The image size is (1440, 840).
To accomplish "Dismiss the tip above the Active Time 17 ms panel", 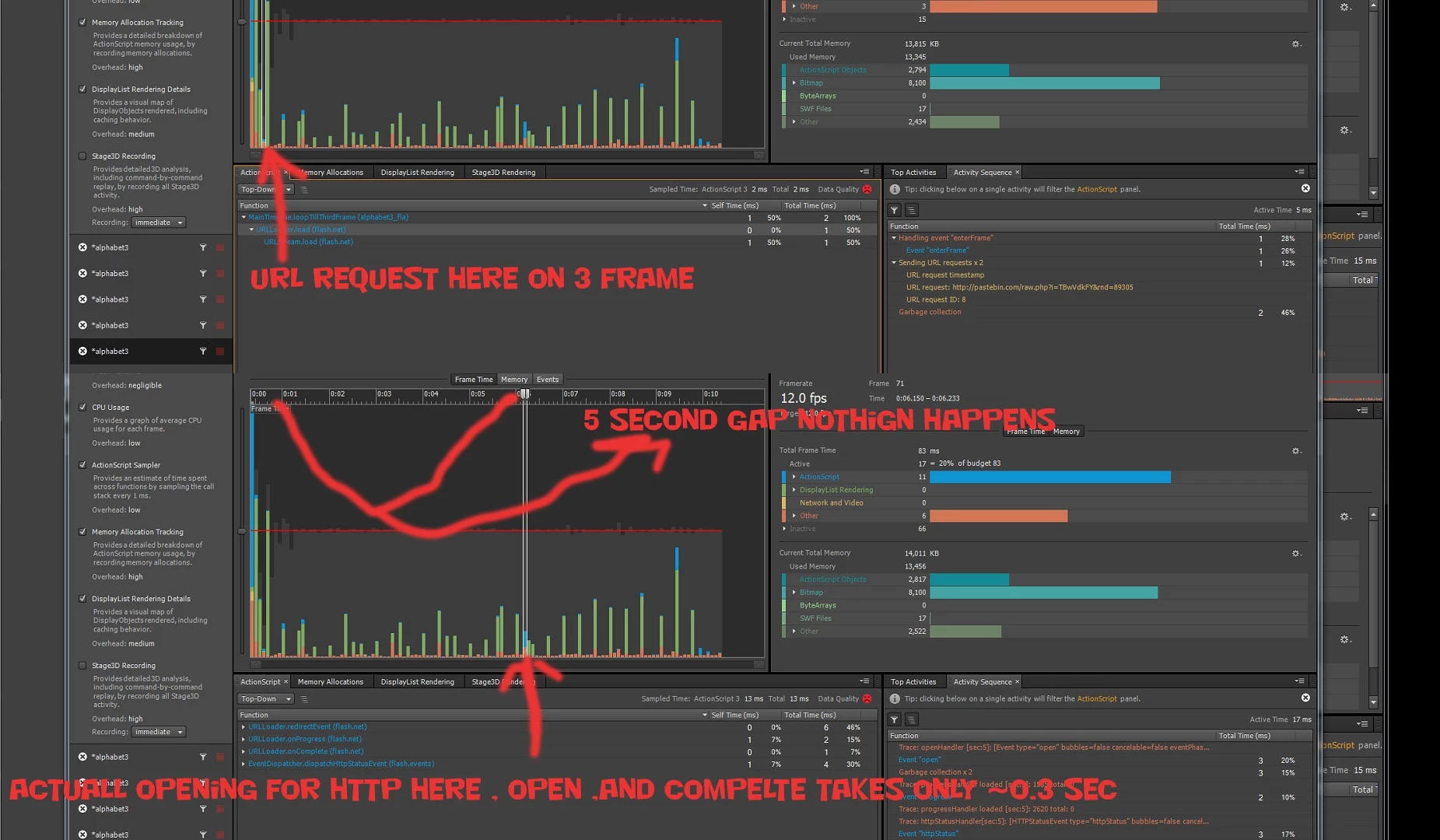I will pyautogui.click(x=1305, y=698).
